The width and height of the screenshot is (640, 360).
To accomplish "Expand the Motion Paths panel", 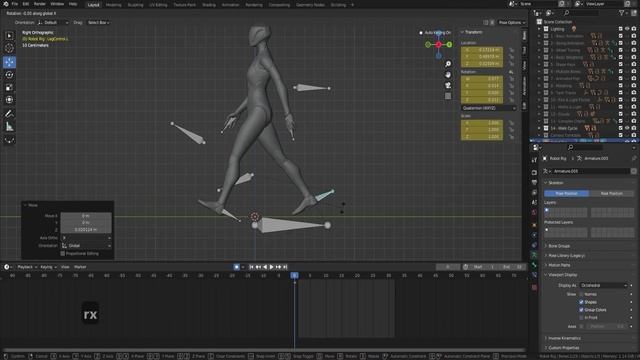I will pyautogui.click(x=559, y=265).
